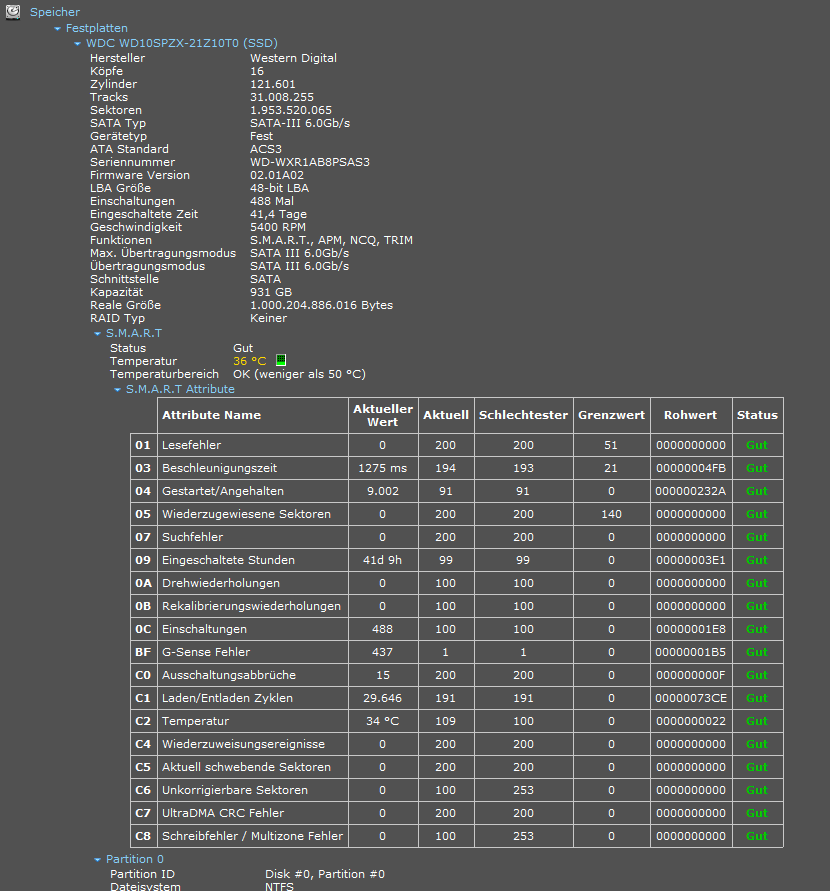Screen dimensions: 830x891
Task: Click the 34 °C table value
Action: (382, 722)
